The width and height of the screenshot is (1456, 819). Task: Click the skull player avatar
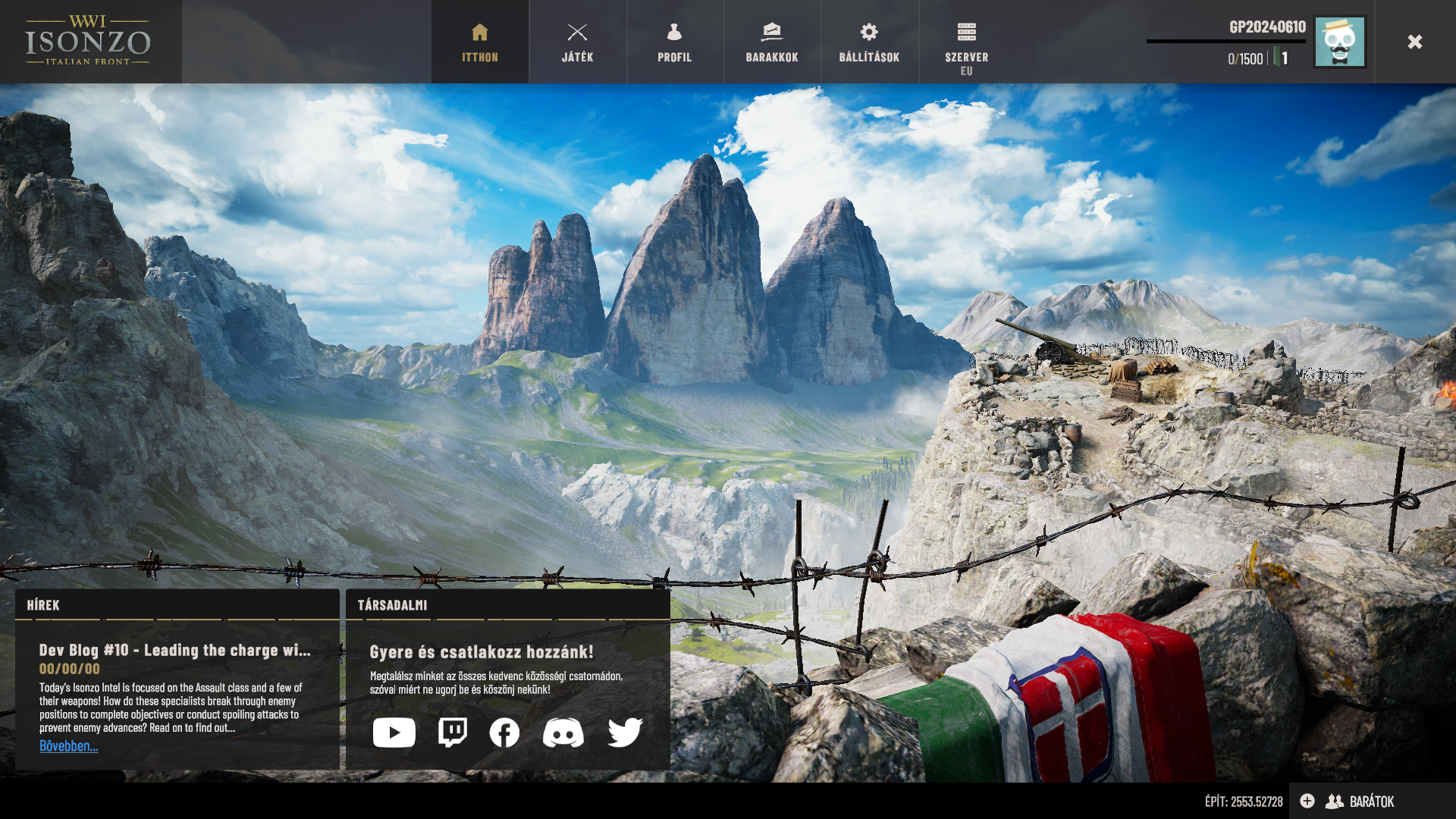coord(1339,42)
